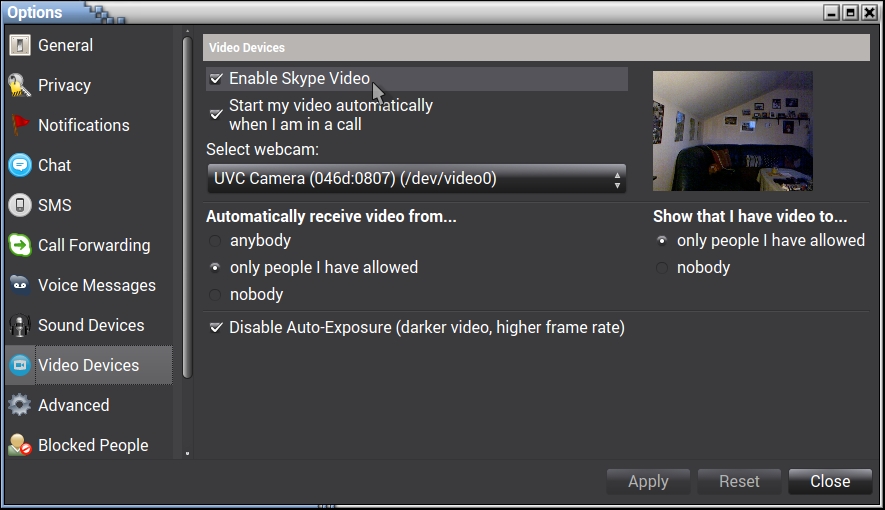Select 'anybody' for receiving video
This screenshot has width=885, height=510.
click(216, 241)
